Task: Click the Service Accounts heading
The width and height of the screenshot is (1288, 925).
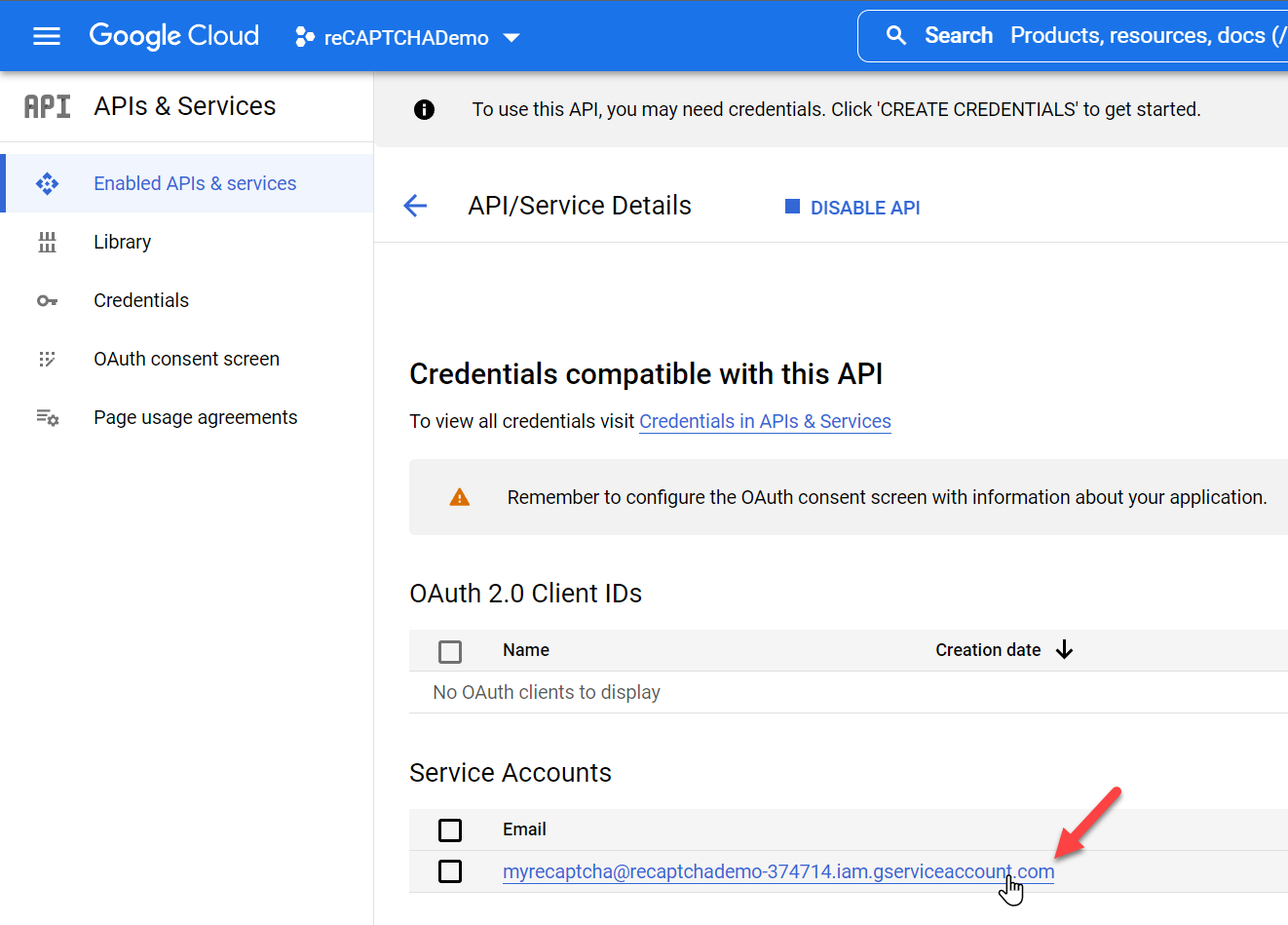Action: 511,773
